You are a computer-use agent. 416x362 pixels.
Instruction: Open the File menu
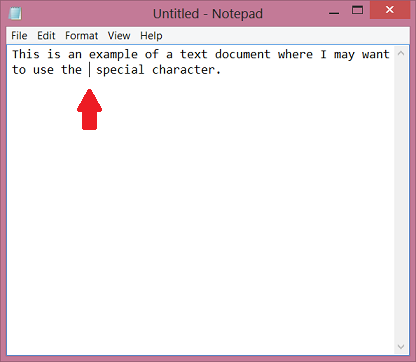[x=19, y=36]
